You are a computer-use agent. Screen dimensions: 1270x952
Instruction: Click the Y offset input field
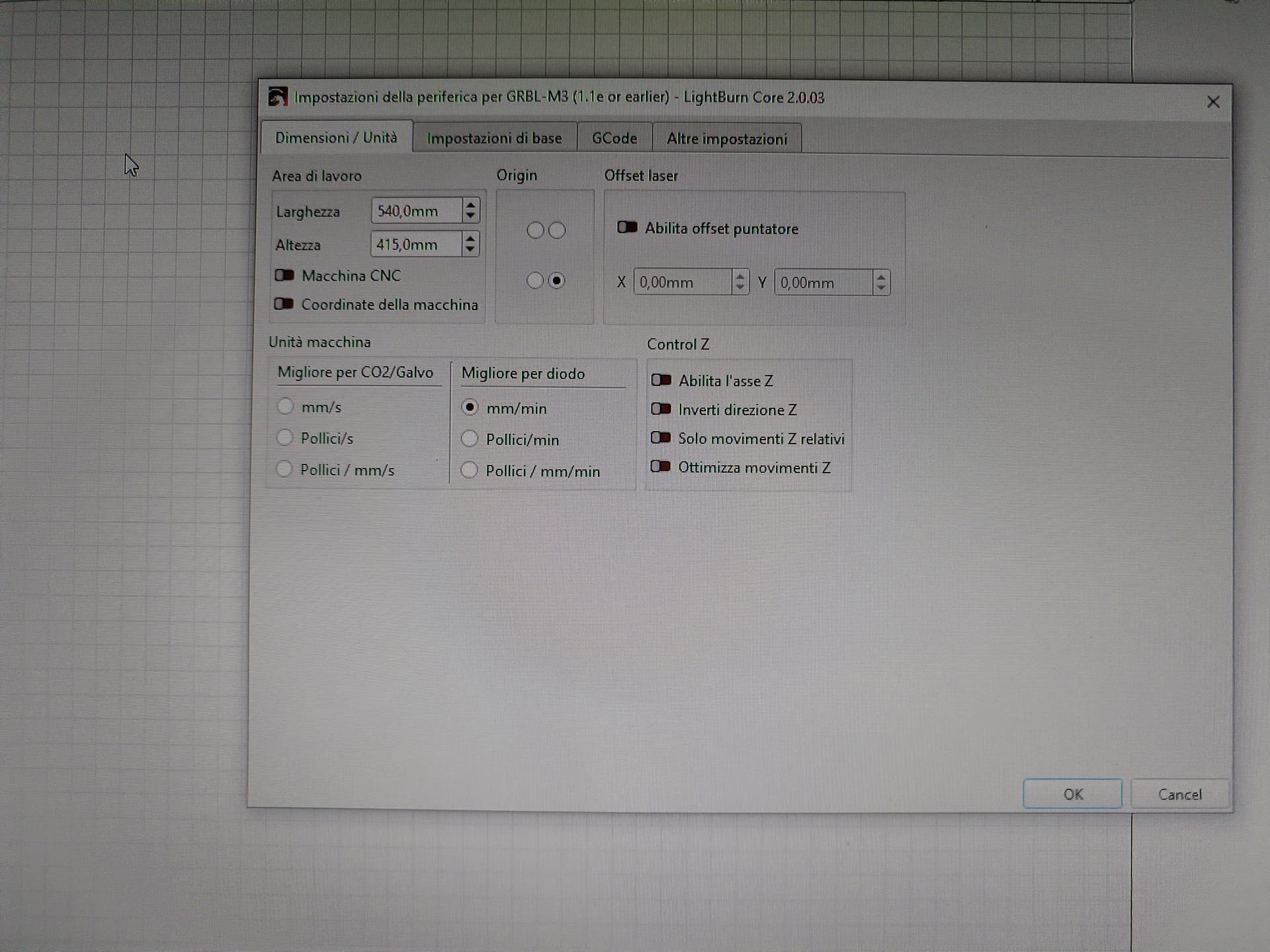824,283
